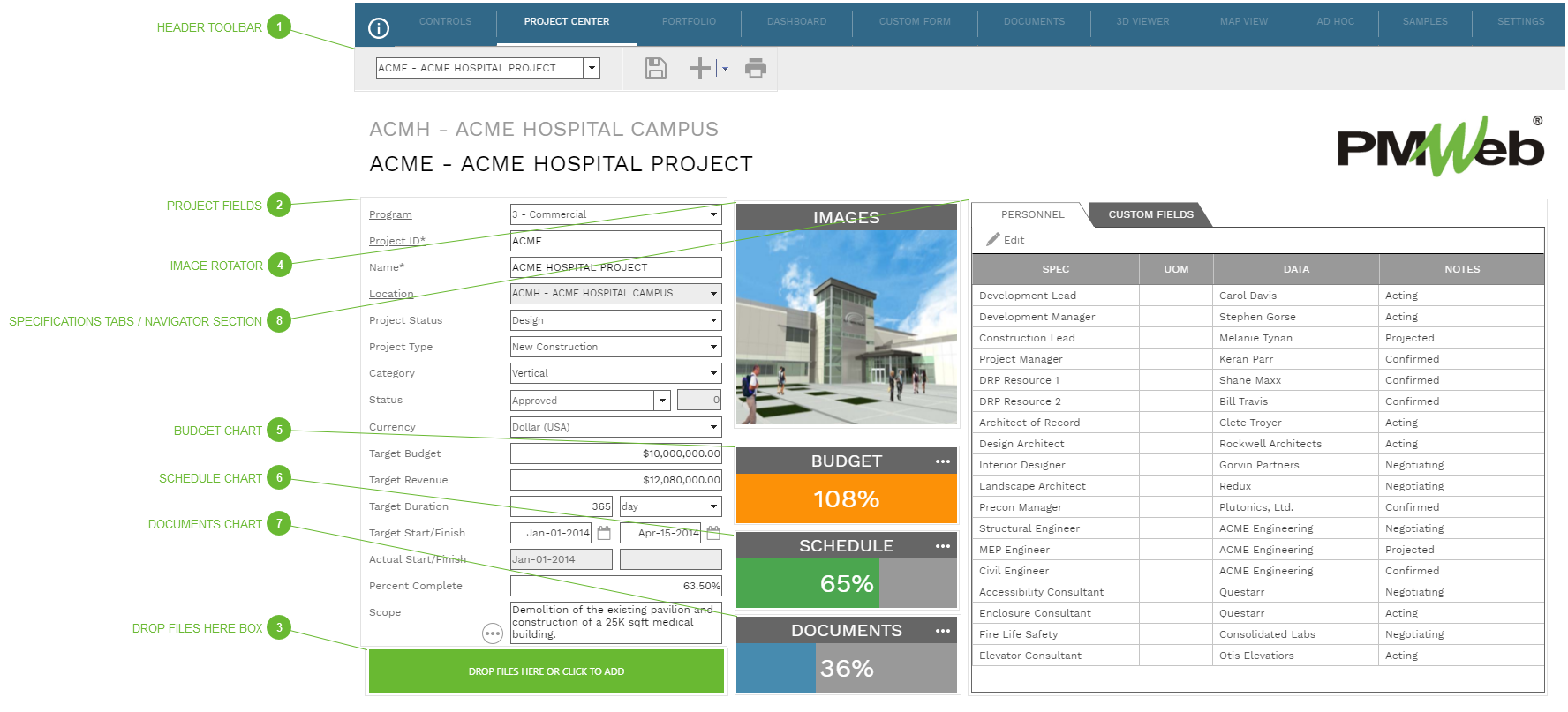
Task: Open the Project Status dropdown
Action: [713, 320]
